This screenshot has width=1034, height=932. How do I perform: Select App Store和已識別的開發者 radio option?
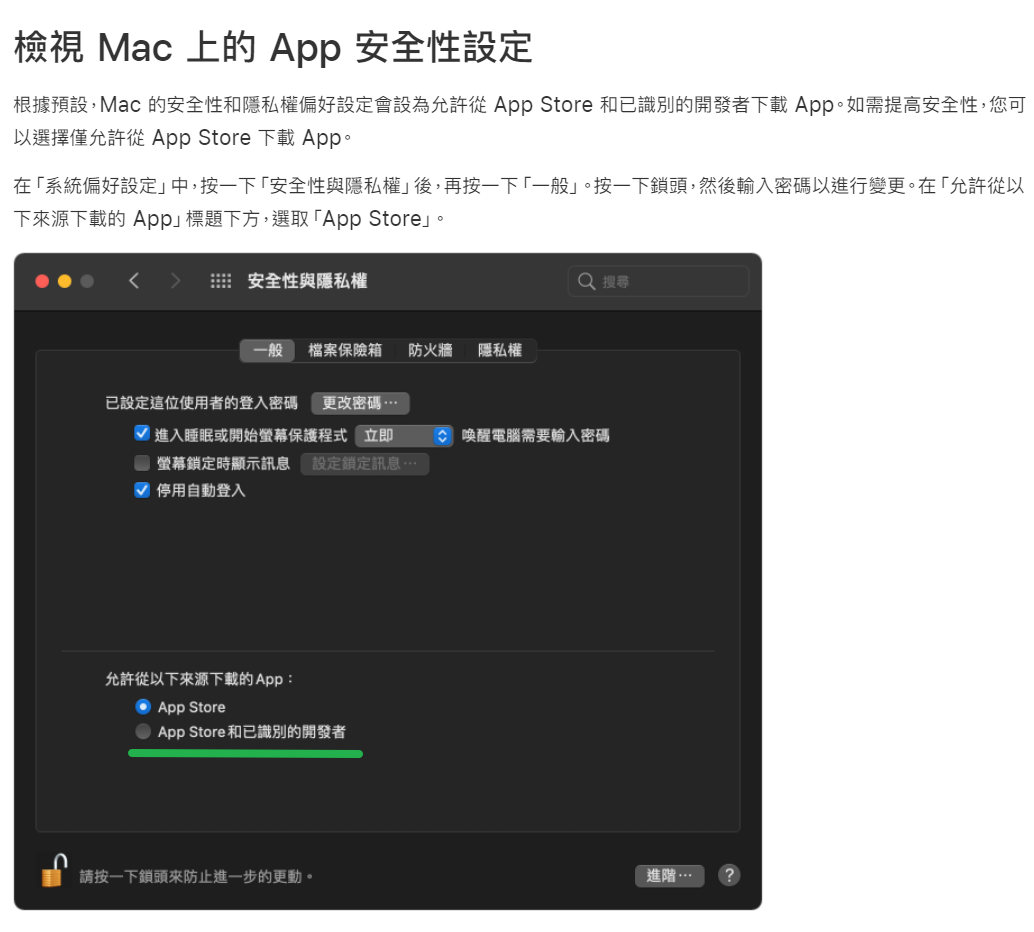[x=143, y=732]
